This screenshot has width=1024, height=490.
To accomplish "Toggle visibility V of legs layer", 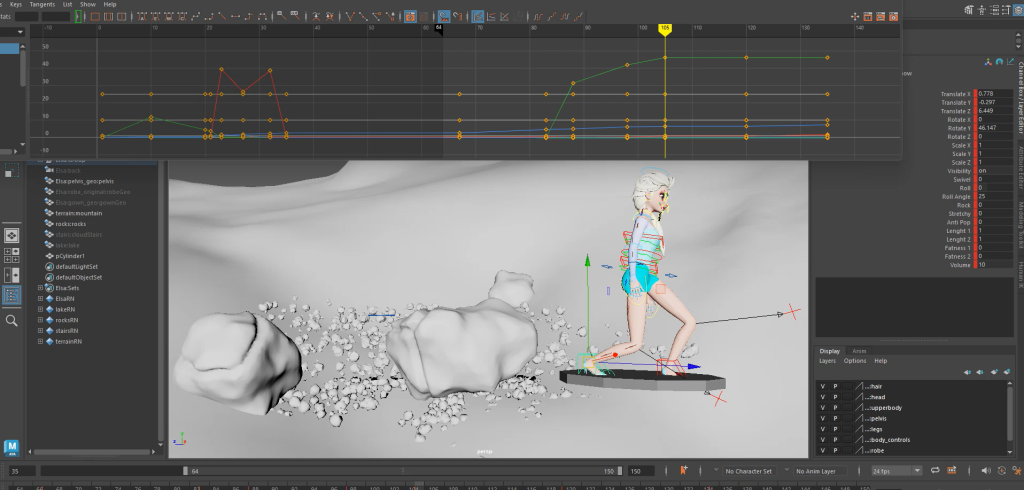I will [823, 429].
